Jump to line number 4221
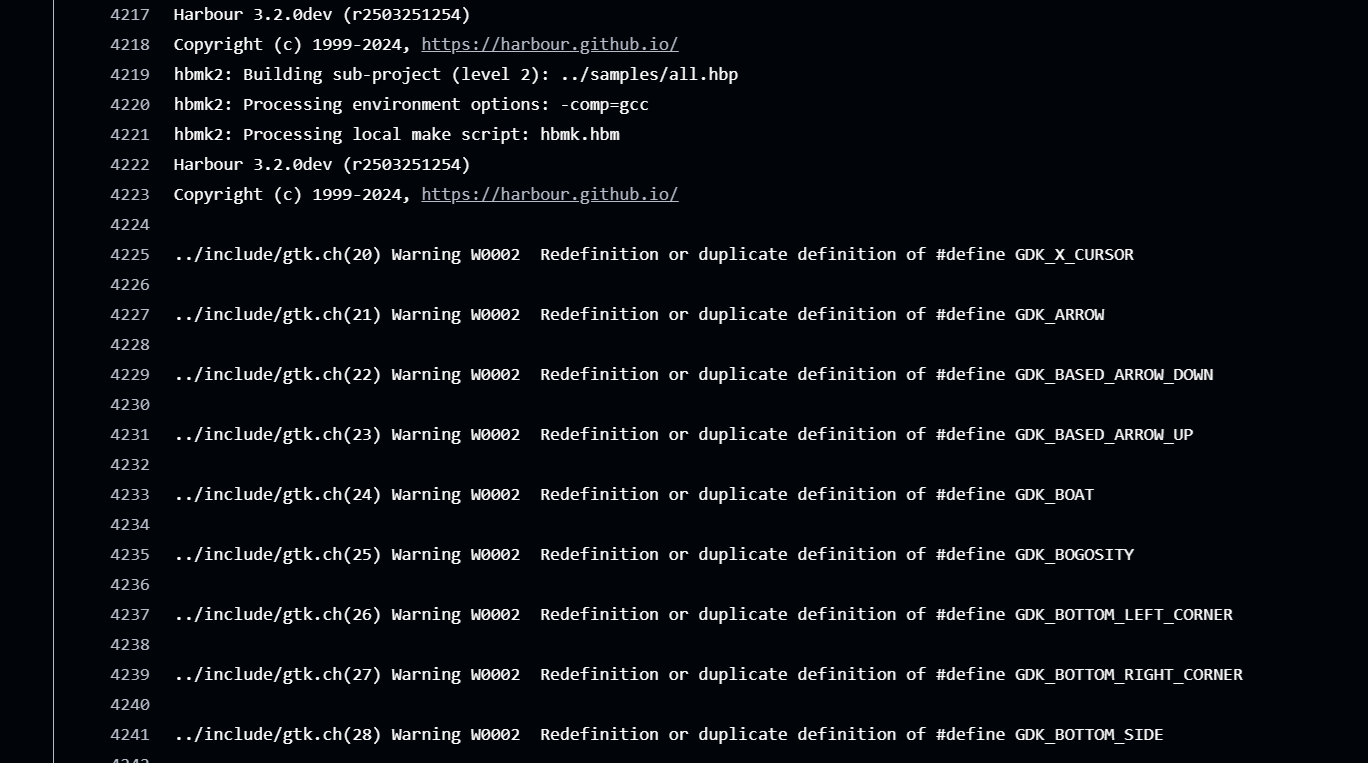The image size is (1368, 763). 130,135
